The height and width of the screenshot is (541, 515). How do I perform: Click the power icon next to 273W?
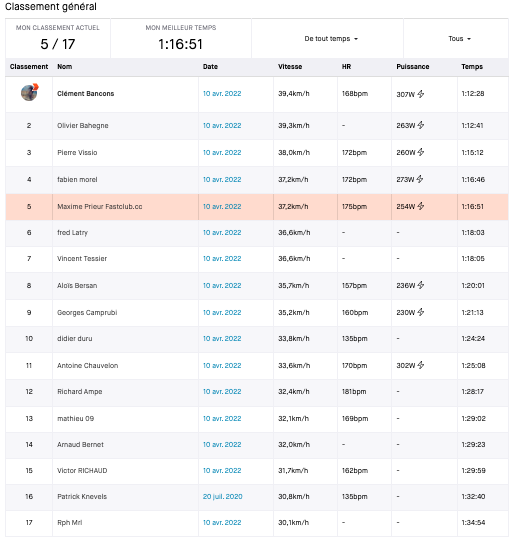coord(419,179)
